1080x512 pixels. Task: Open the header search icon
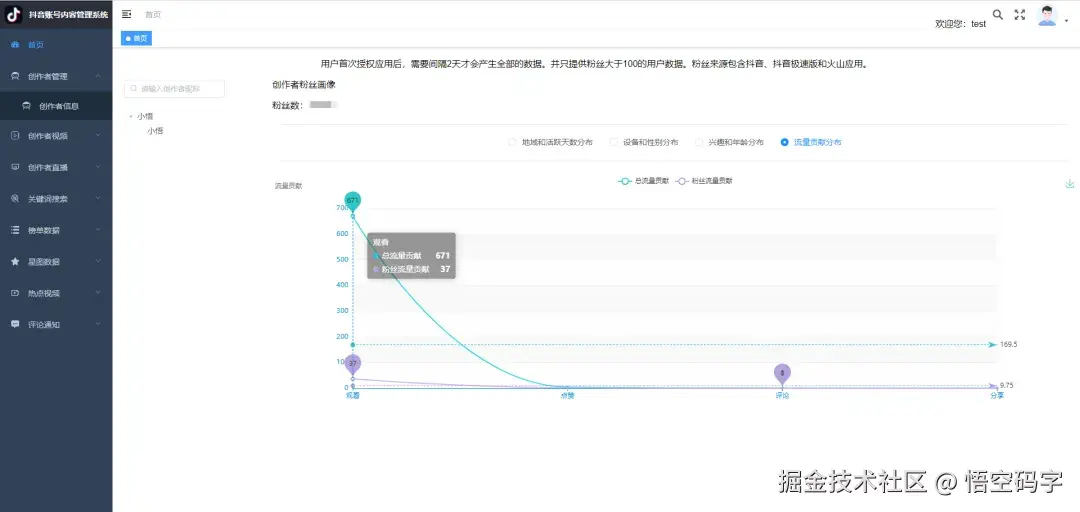click(997, 14)
